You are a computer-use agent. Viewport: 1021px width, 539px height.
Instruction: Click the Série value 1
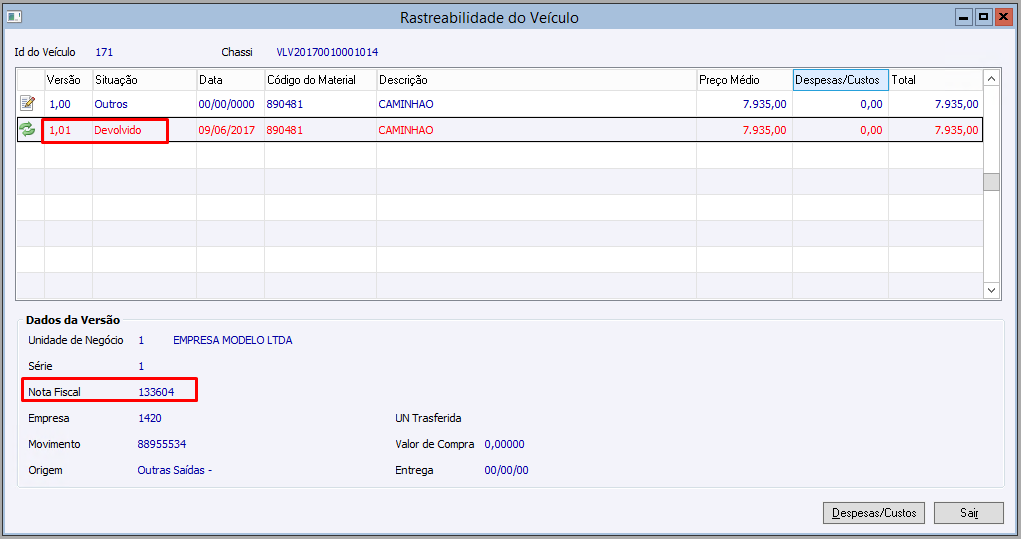(141, 366)
